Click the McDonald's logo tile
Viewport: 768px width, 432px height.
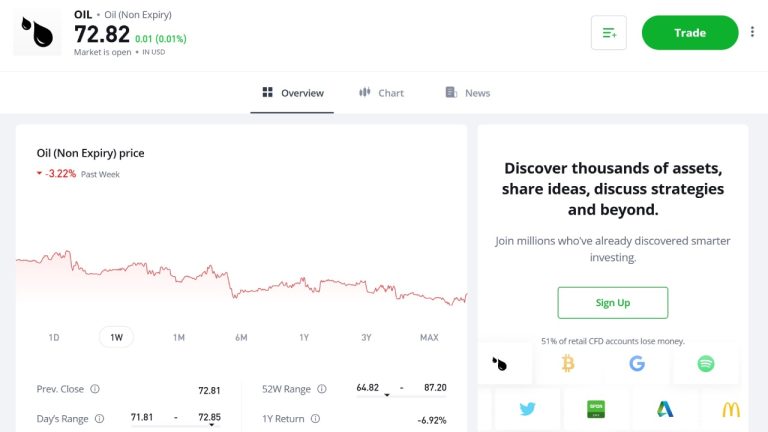pos(731,409)
